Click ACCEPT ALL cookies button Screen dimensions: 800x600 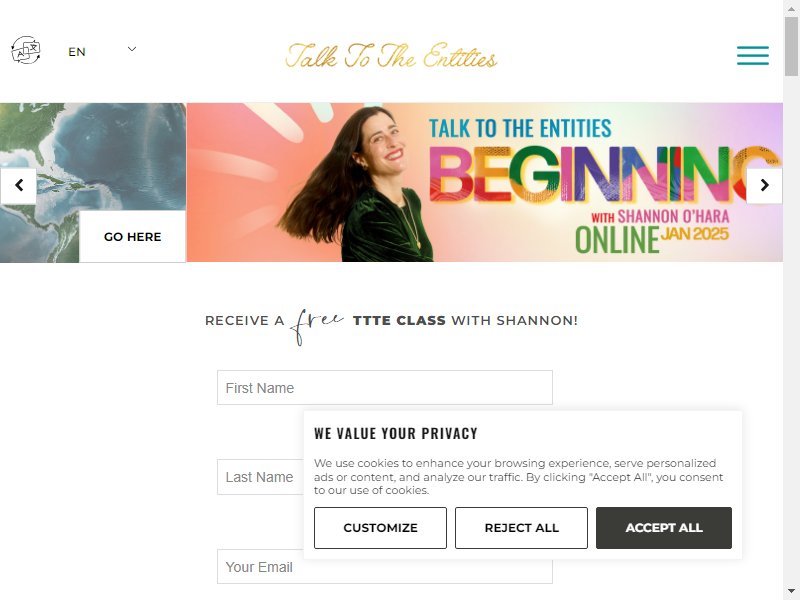tap(664, 528)
